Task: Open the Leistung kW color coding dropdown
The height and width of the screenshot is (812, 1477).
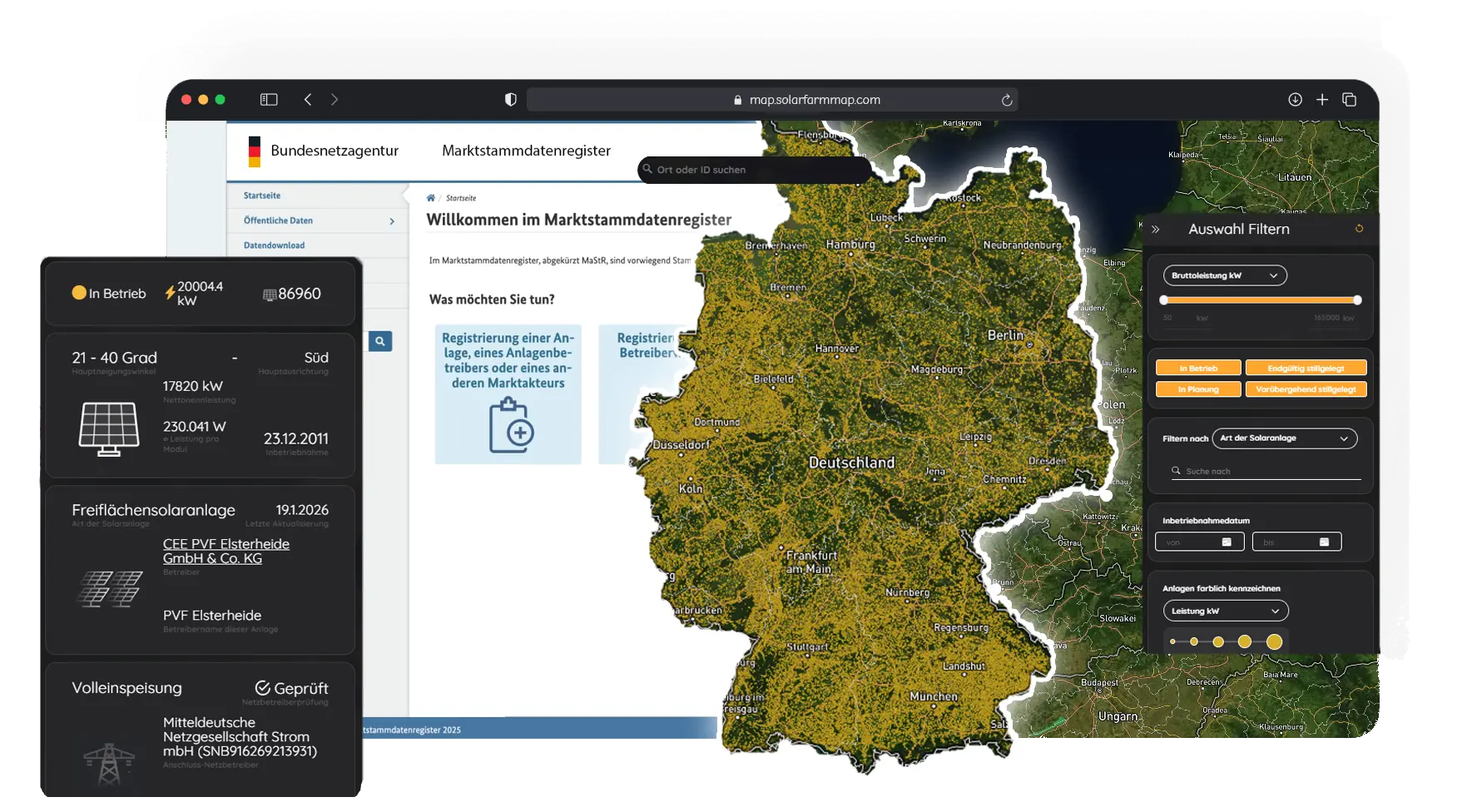Action: 1224,610
